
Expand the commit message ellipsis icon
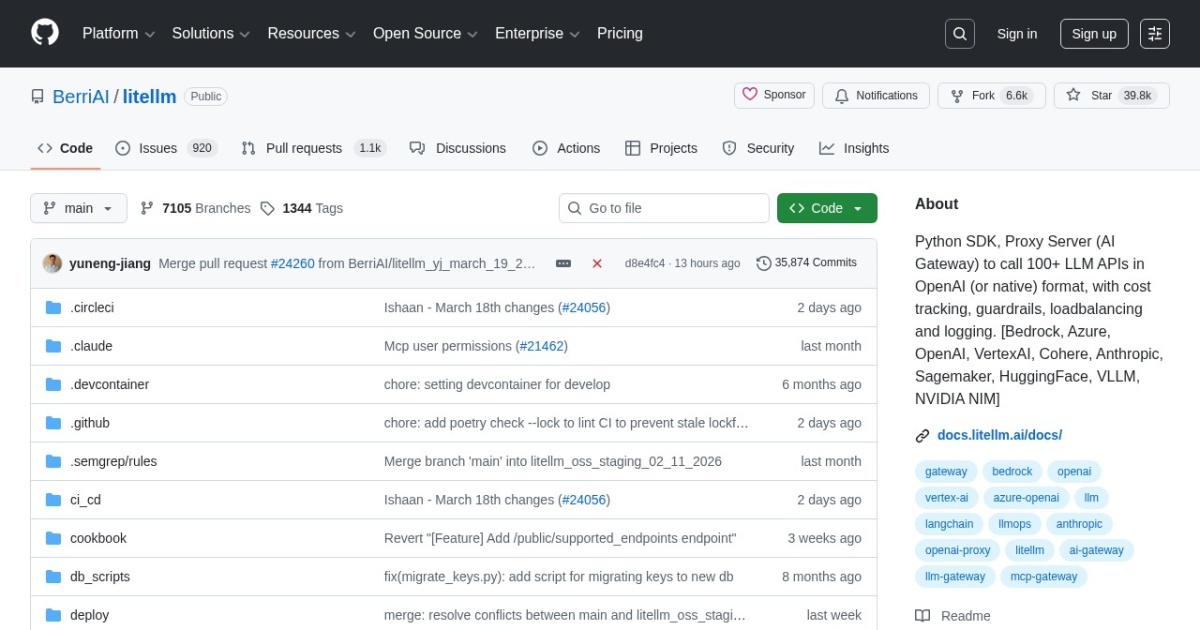[563, 263]
